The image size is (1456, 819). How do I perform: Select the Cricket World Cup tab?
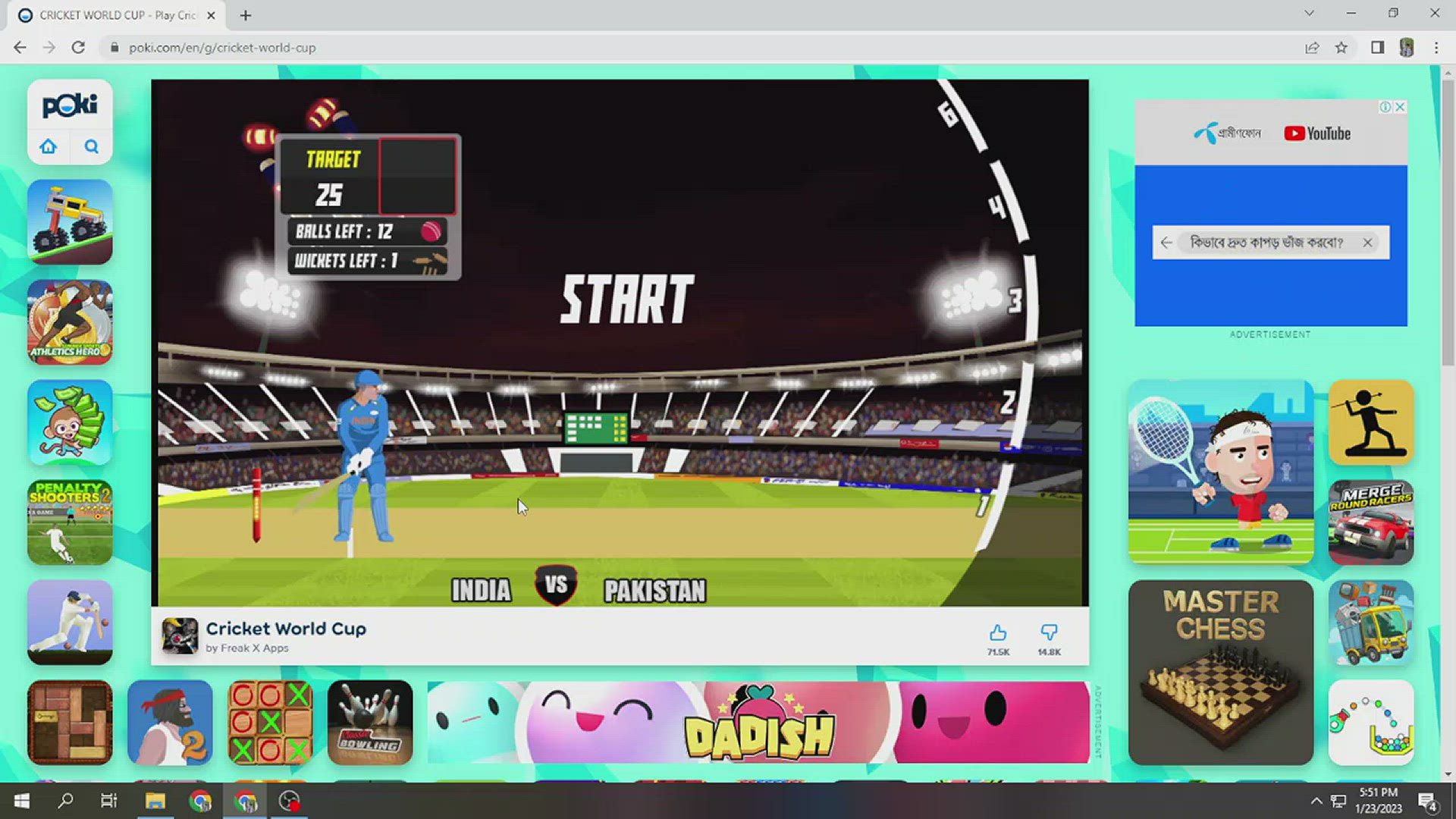[x=114, y=15]
